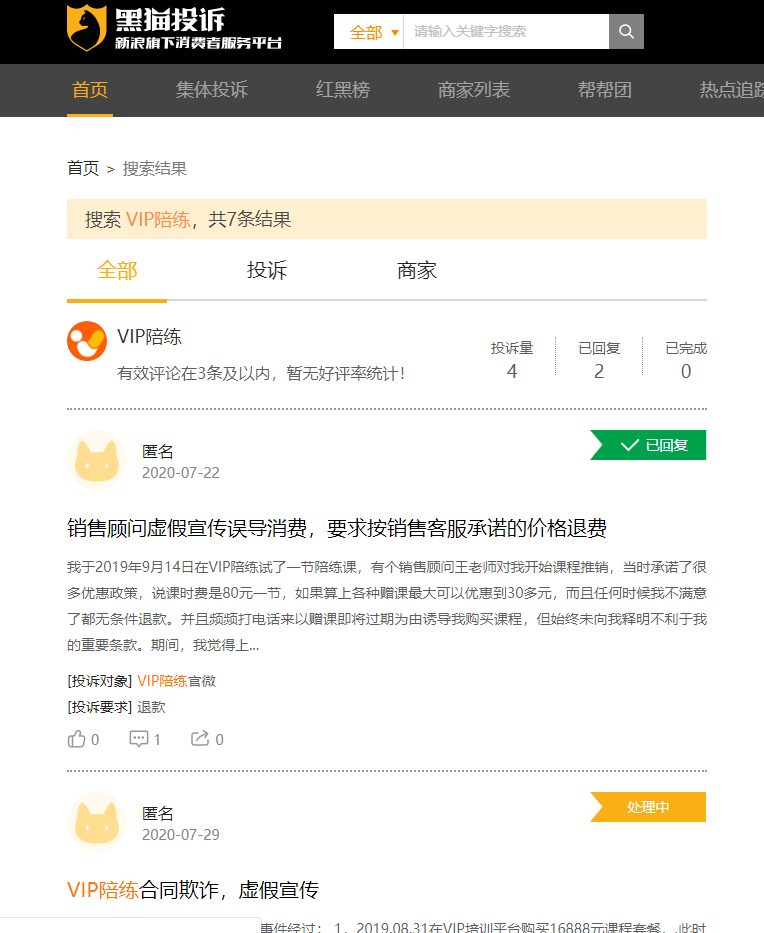This screenshot has height=933, width=764.
Task: Click cat avatar of 2020-07-22 complaint
Action: pyautogui.click(x=97, y=461)
